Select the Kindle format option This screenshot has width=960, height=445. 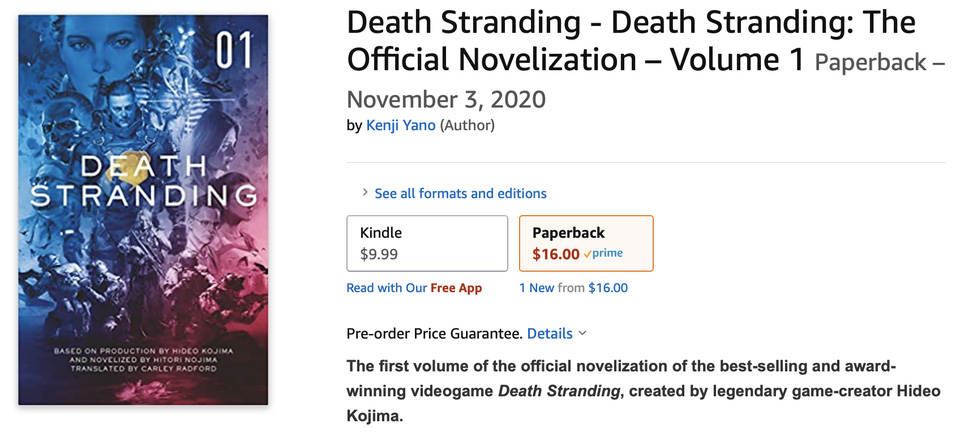[x=427, y=243]
